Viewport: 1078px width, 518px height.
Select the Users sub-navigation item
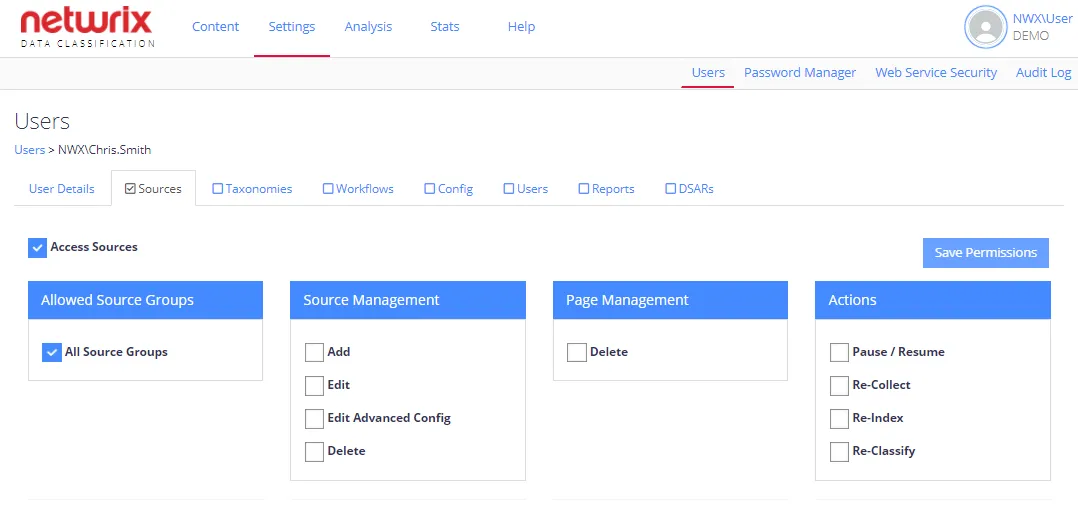point(708,72)
